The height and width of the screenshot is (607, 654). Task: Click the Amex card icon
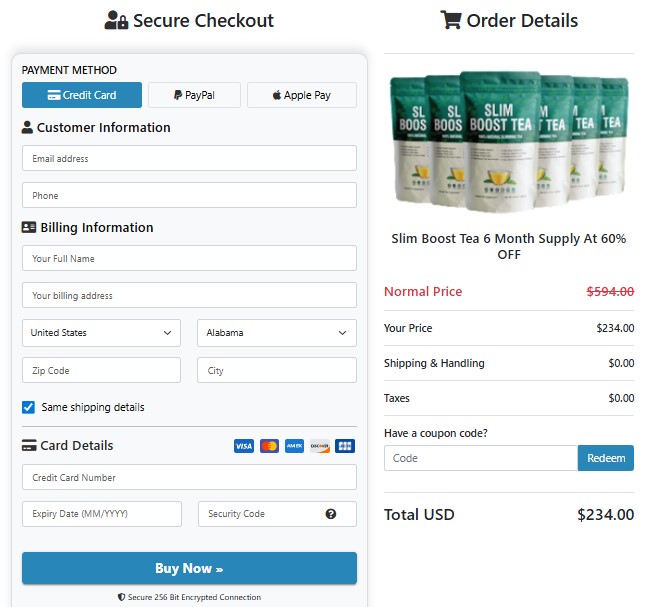coord(294,446)
